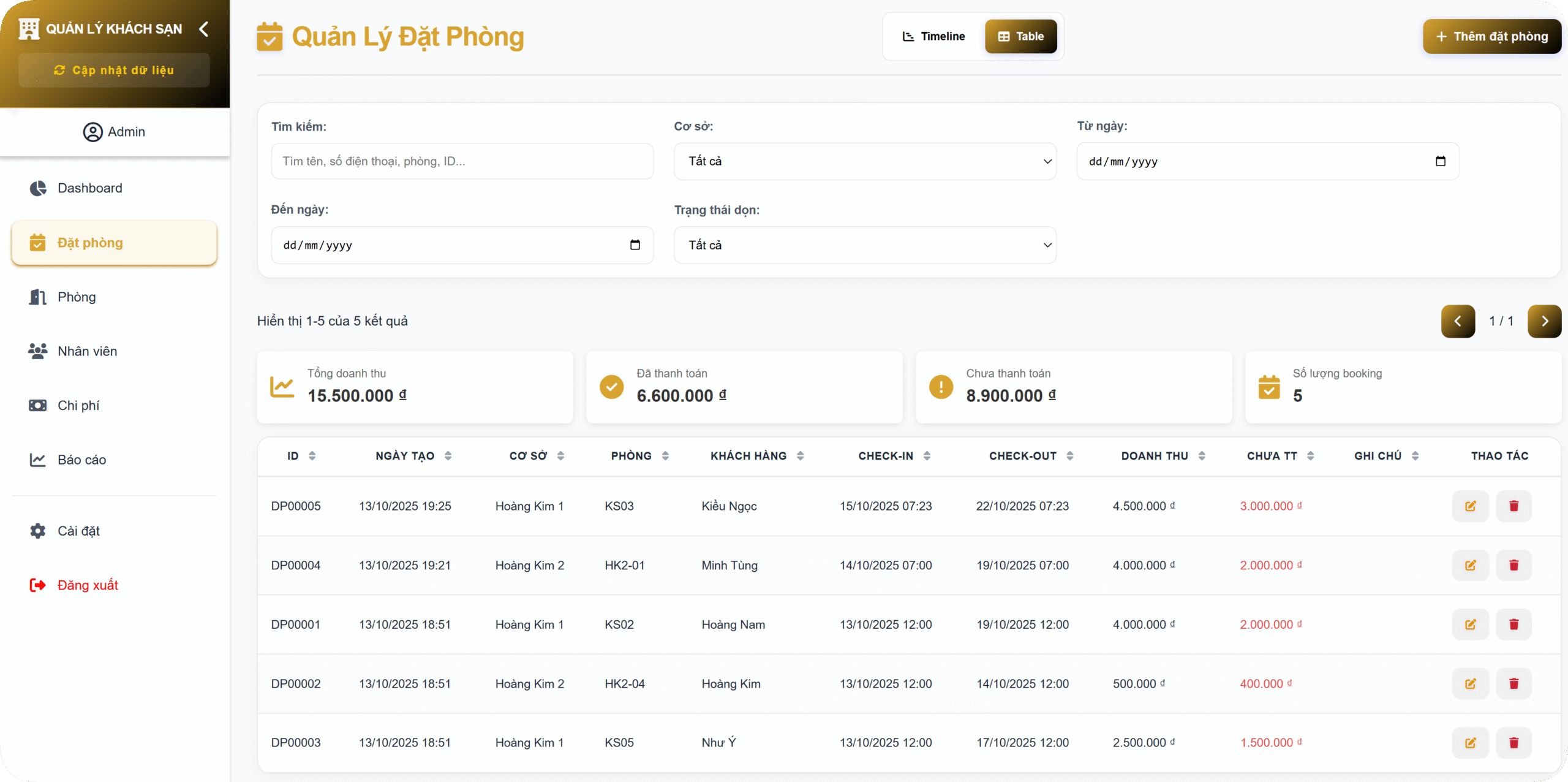1568x782 pixels.
Task: Switch to Timeline view
Action: pos(934,37)
